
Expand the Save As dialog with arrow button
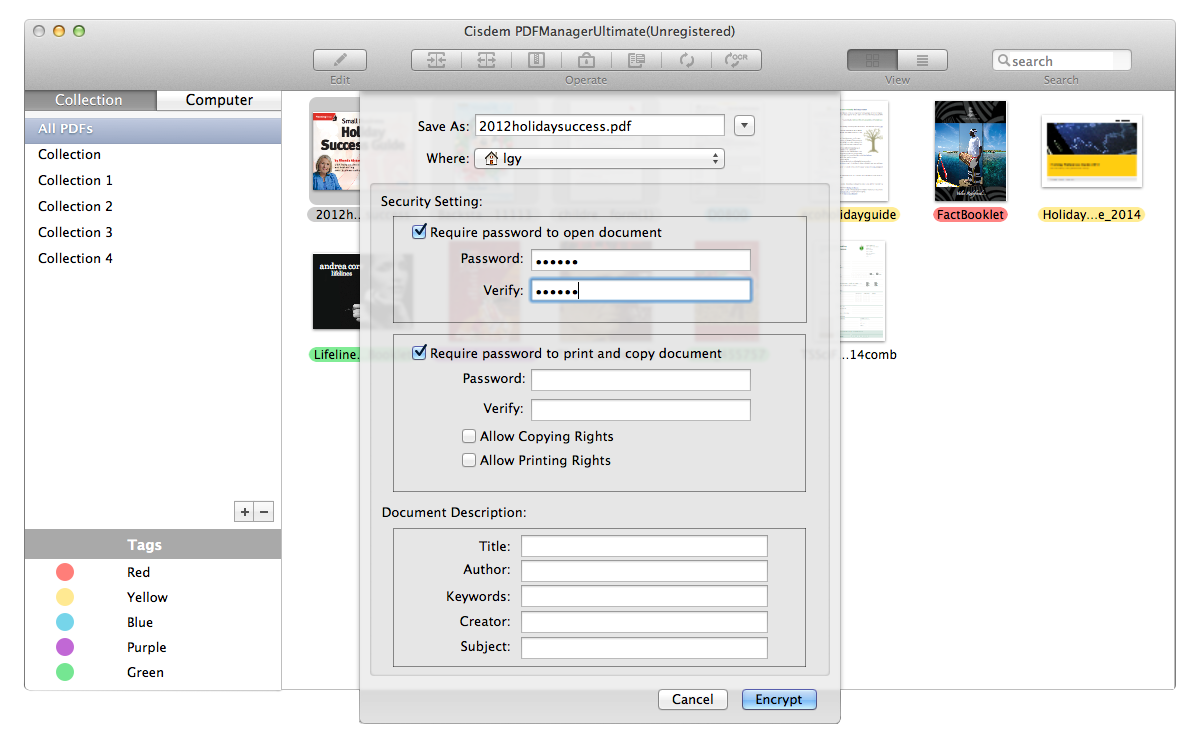click(x=744, y=125)
